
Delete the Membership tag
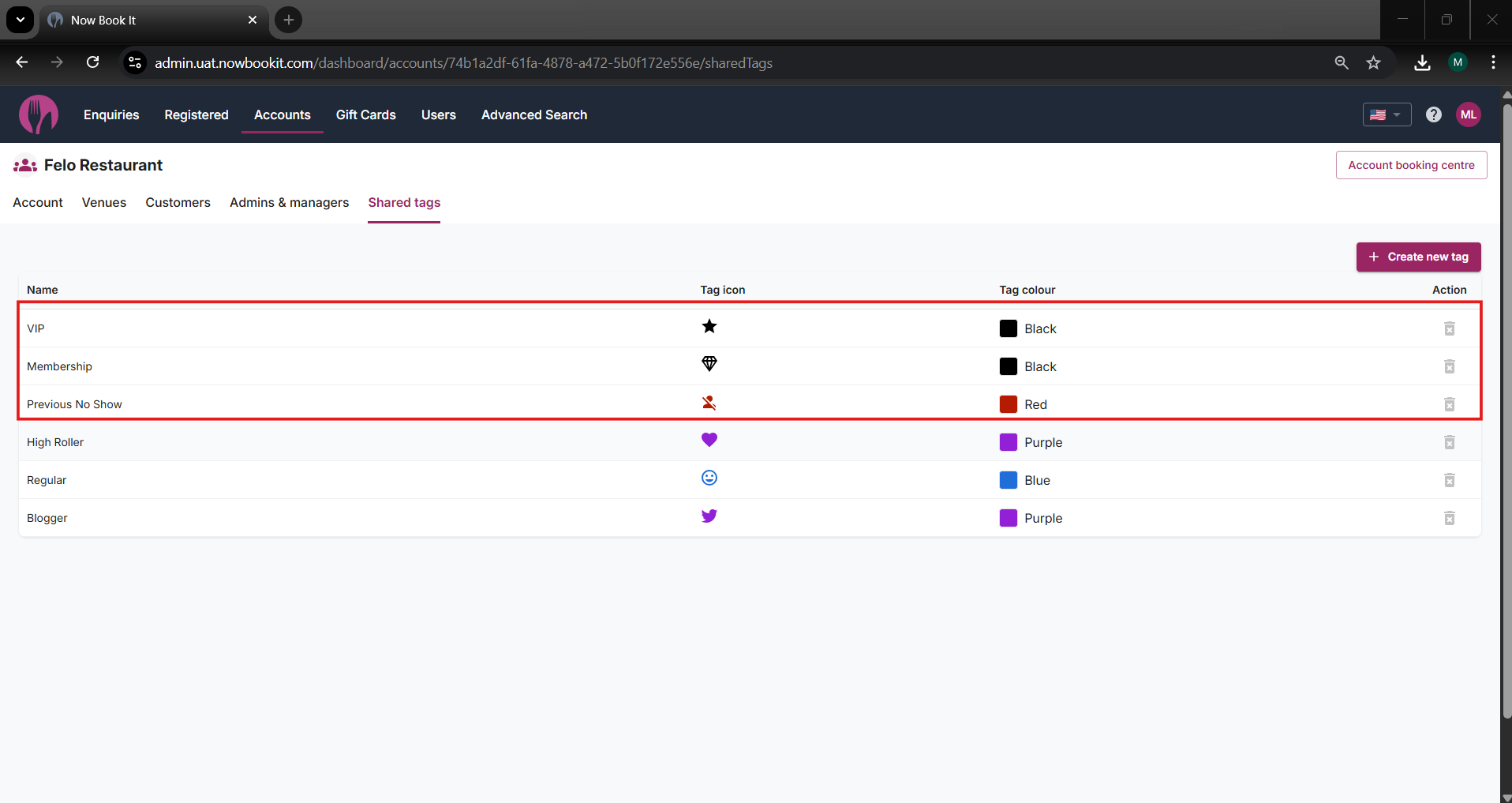point(1449,366)
